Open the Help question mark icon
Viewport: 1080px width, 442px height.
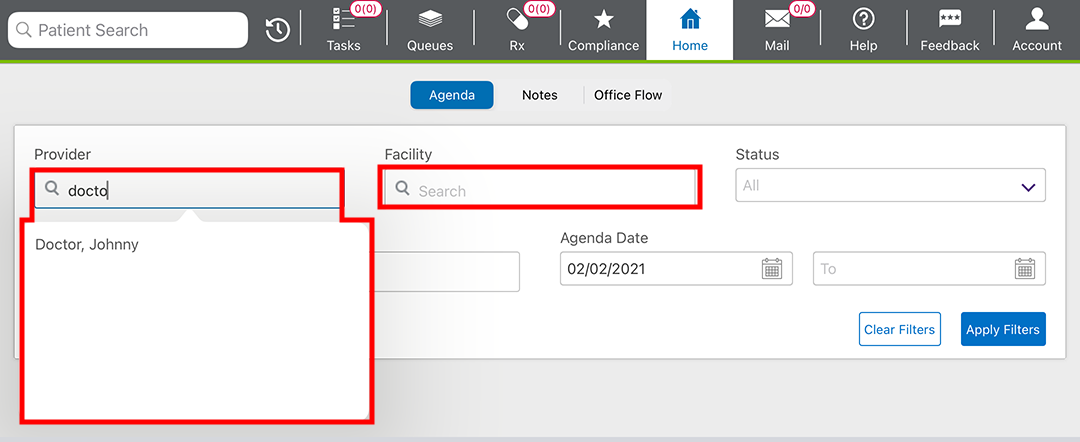pos(863,20)
